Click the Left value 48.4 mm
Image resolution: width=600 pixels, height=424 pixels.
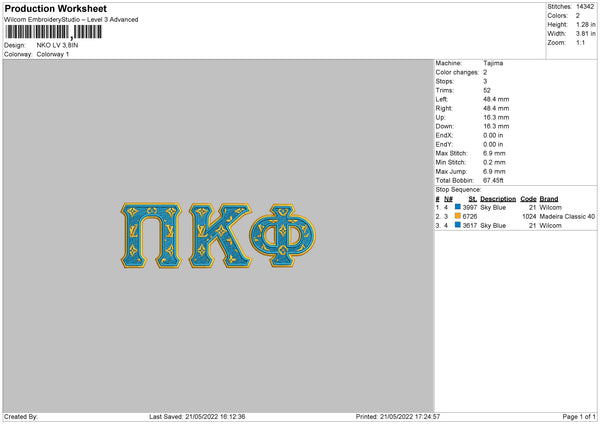496,99
